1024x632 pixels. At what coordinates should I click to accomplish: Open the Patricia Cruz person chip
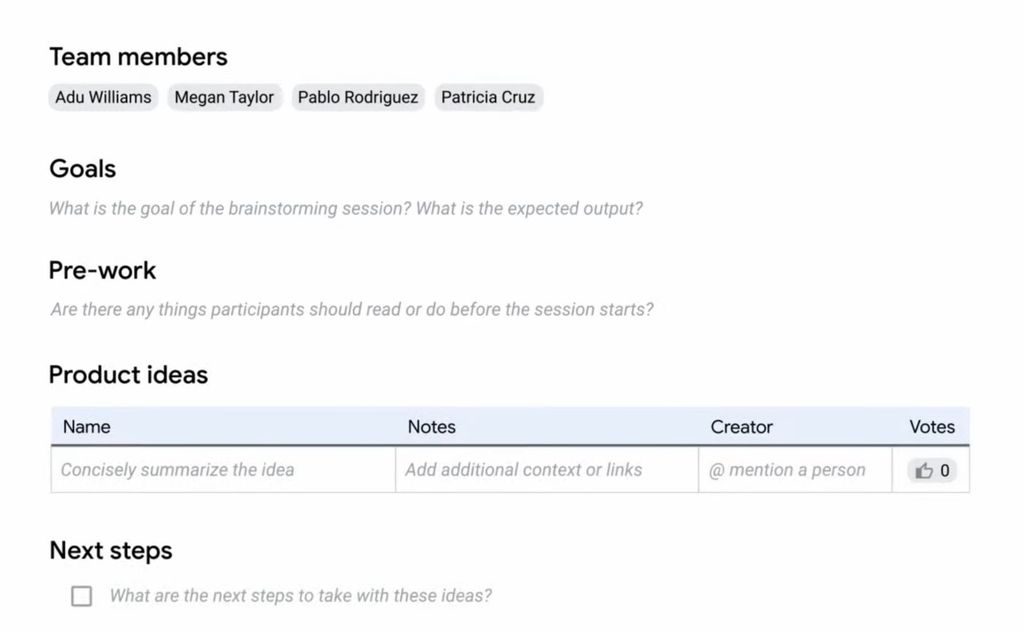(x=488, y=97)
